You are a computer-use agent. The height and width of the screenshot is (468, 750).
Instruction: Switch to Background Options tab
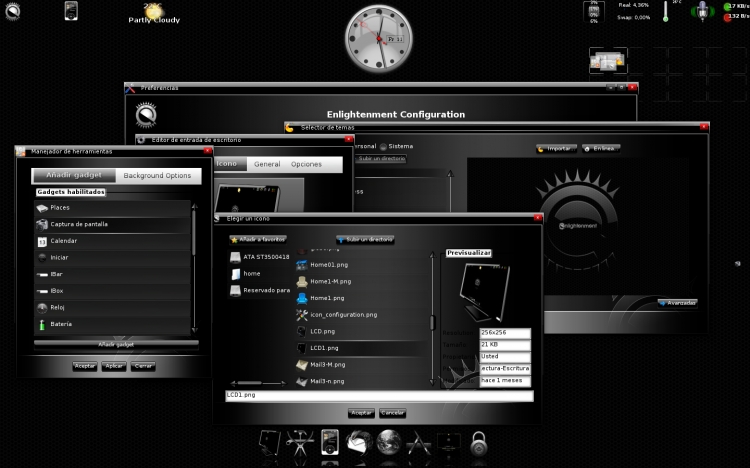coord(157,176)
